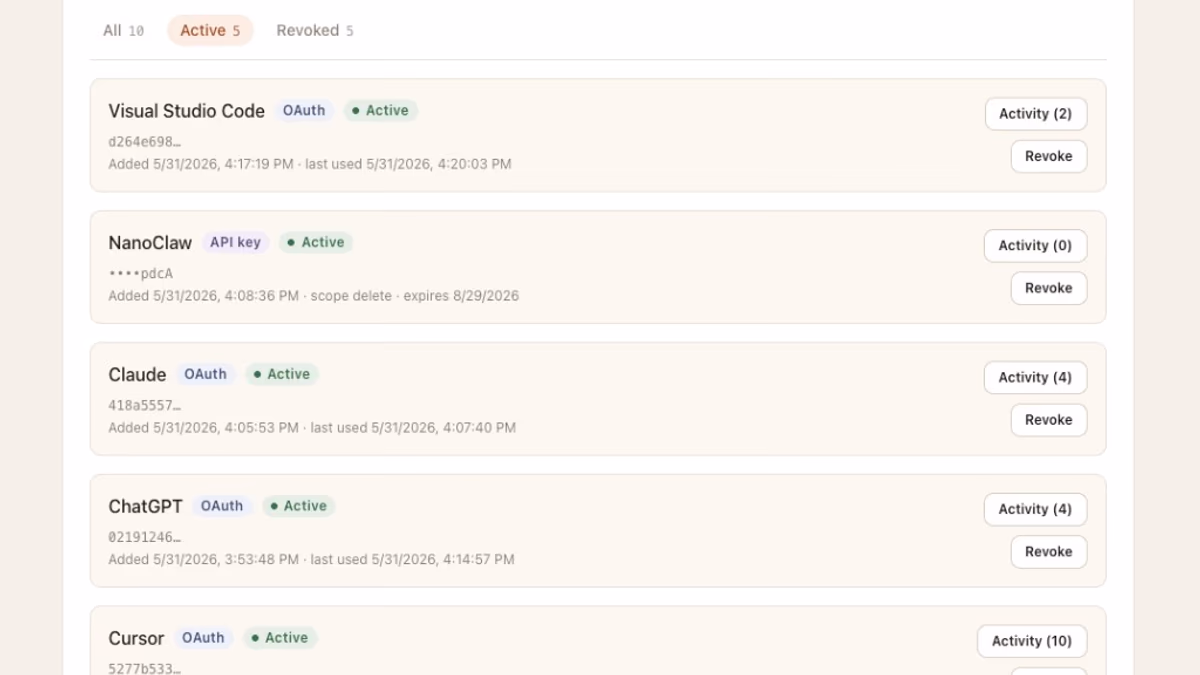Click the token ID 5277b533…

[x=144, y=668]
